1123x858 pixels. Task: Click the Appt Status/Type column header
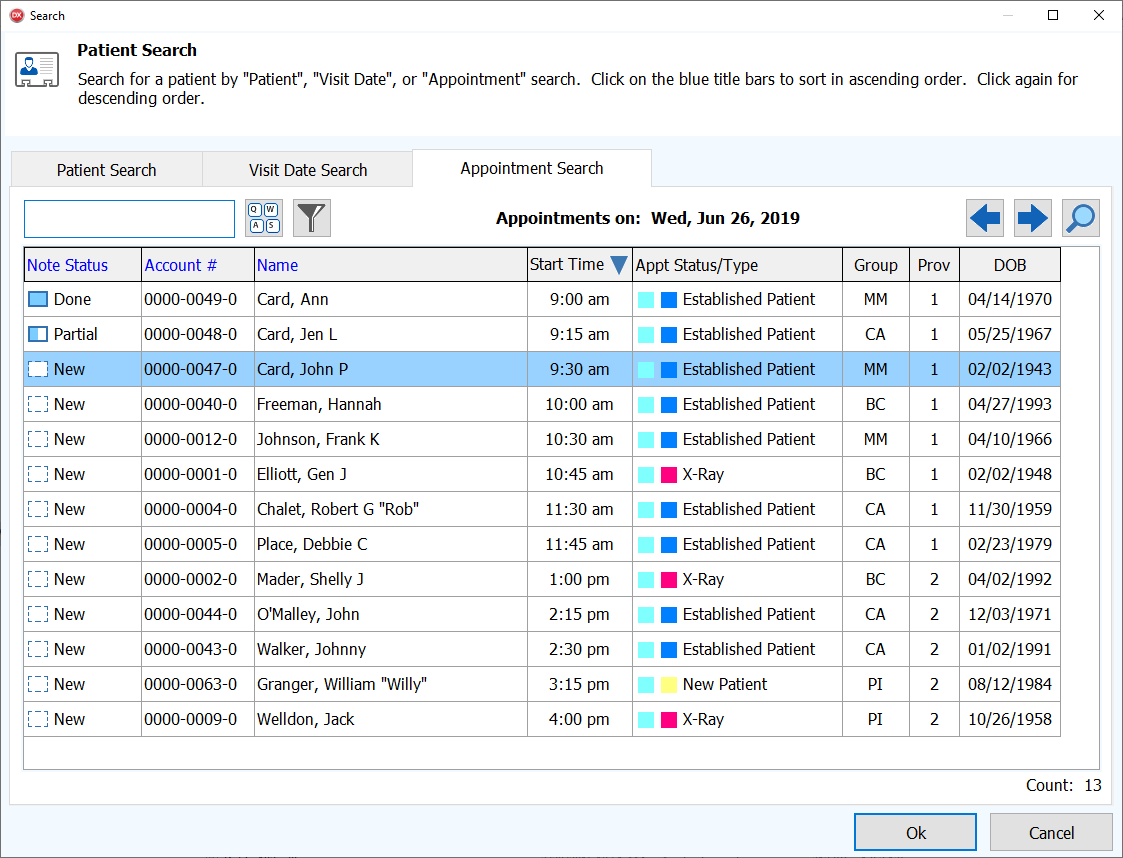pyautogui.click(x=738, y=265)
